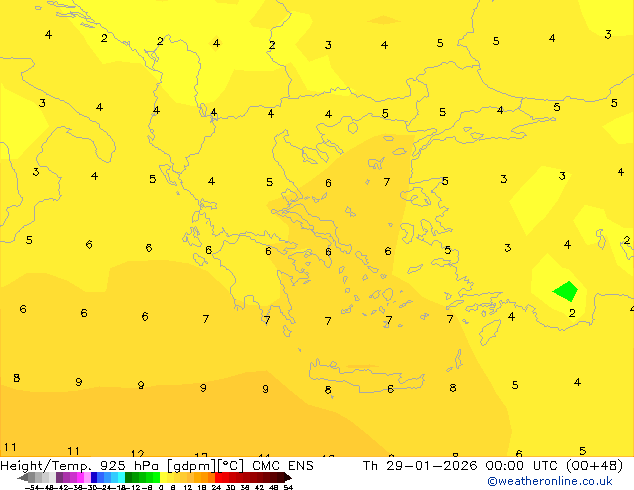634x490 pixels.
Task: Click the 'Th 29-01-2026 00:00 UTC' date label
Action: tap(461, 466)
